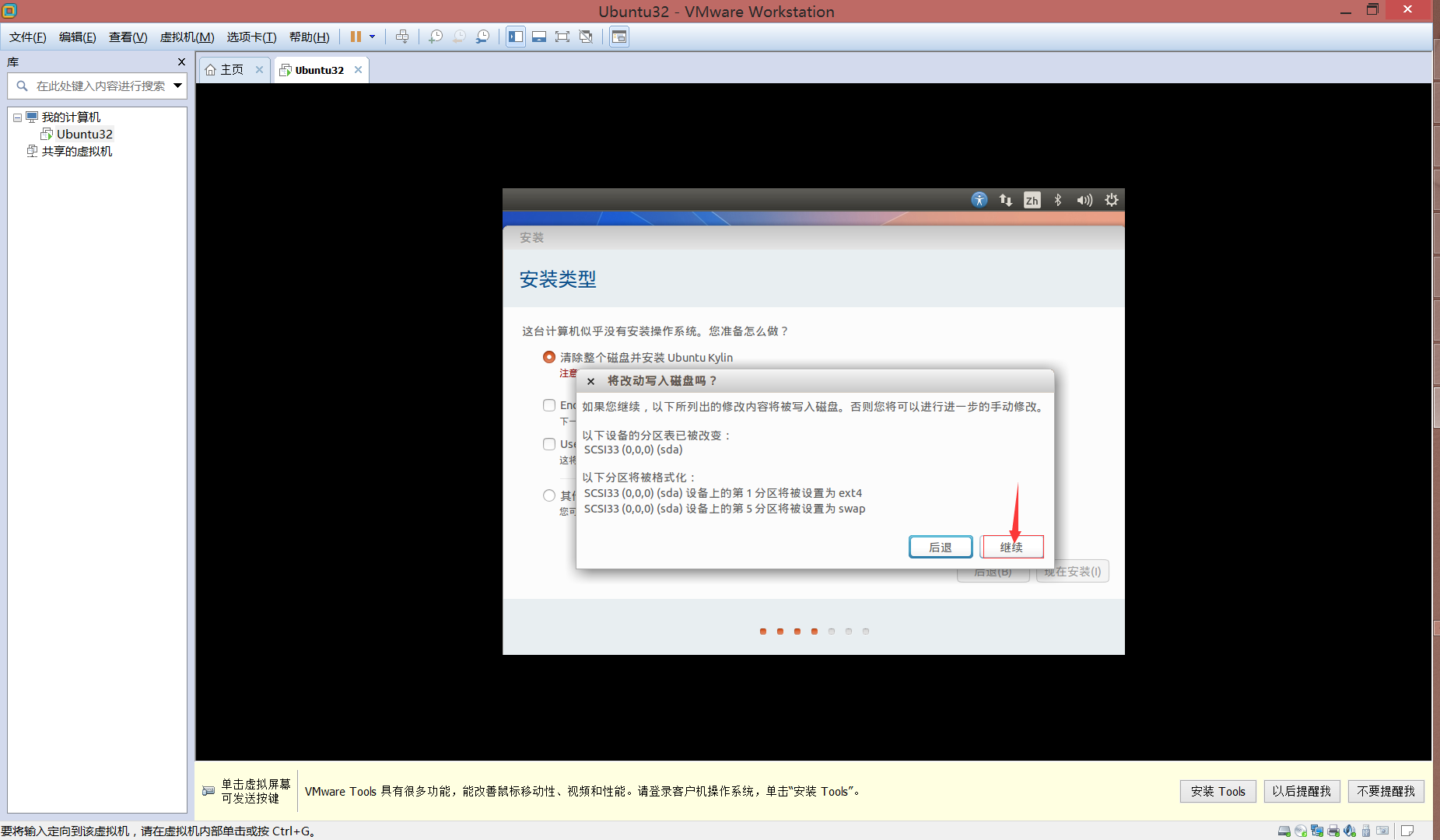
Task: Enter full screen mode from toolbar
Action: point(562,37)
